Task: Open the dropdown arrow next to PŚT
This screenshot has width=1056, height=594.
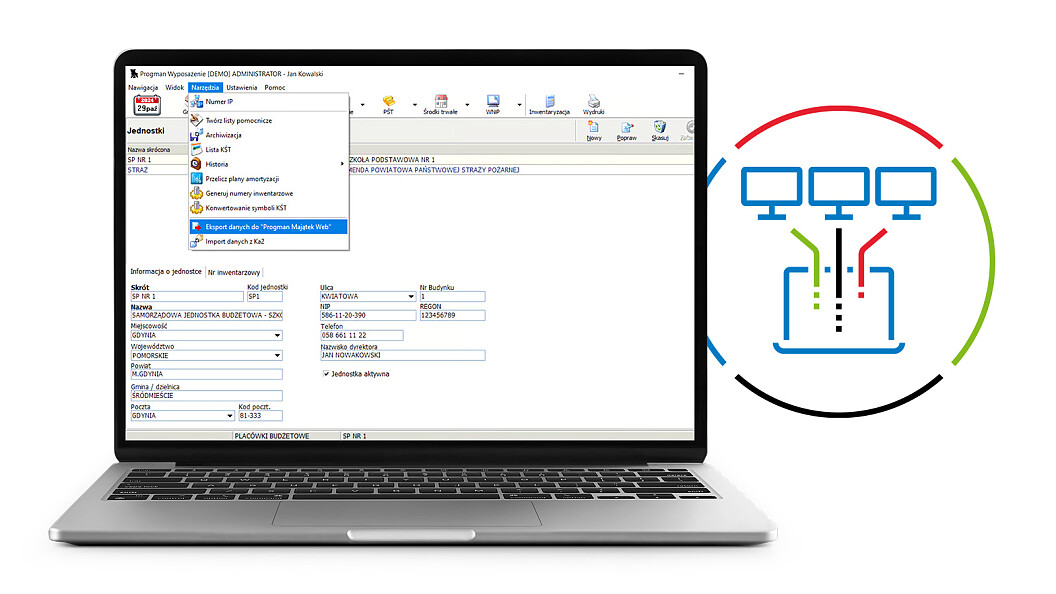Action: (415, 104)
